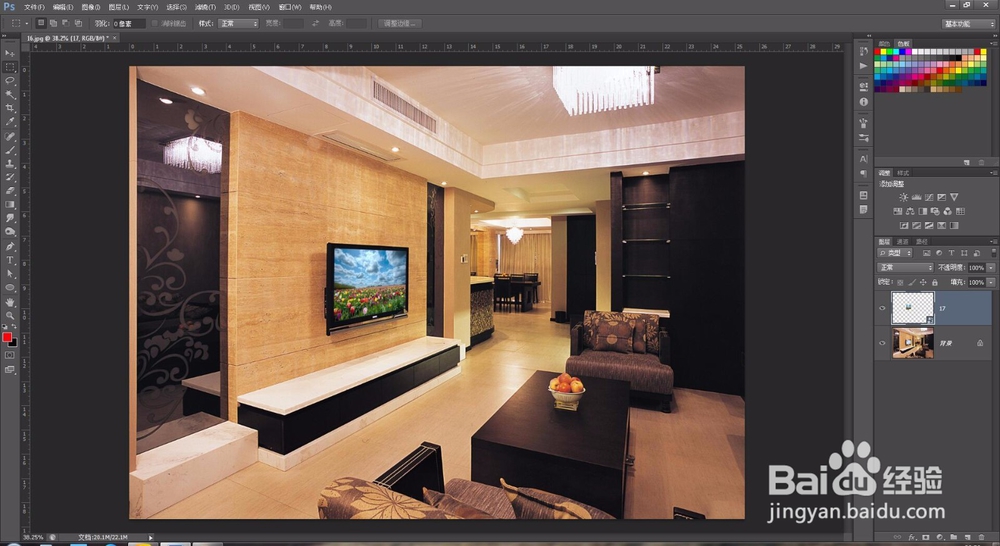The image size is (1000, 546).
Task: Click the Color Balance adjustment icon
Action: click(x=910, y=211)
